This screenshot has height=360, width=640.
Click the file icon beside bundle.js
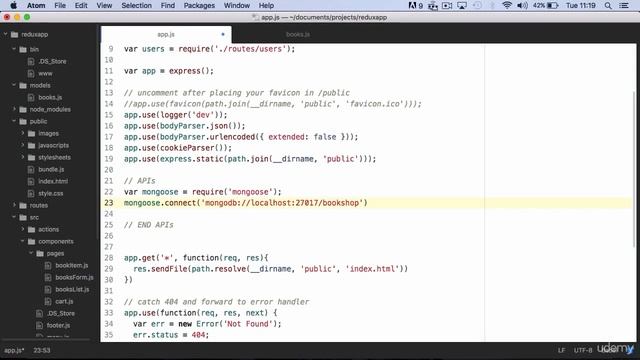pos(31,169)
